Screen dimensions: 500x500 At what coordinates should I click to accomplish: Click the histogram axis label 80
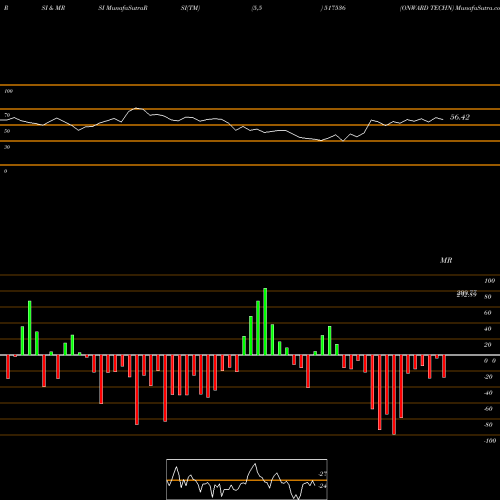tap(487, 297)
